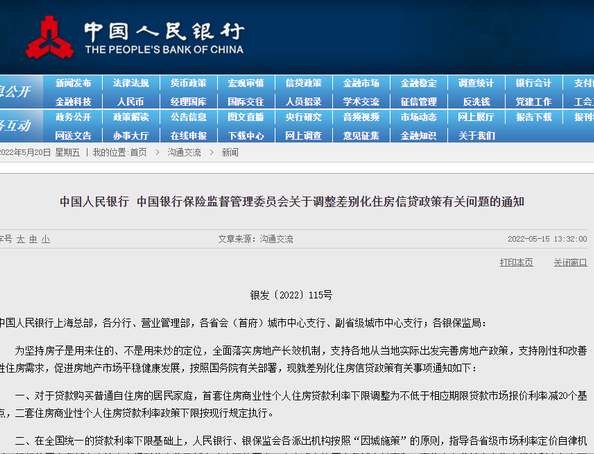
Task: Click the 文章来源：沟通交流 source text
Action: pyautogui.click(x=256, y=239)
